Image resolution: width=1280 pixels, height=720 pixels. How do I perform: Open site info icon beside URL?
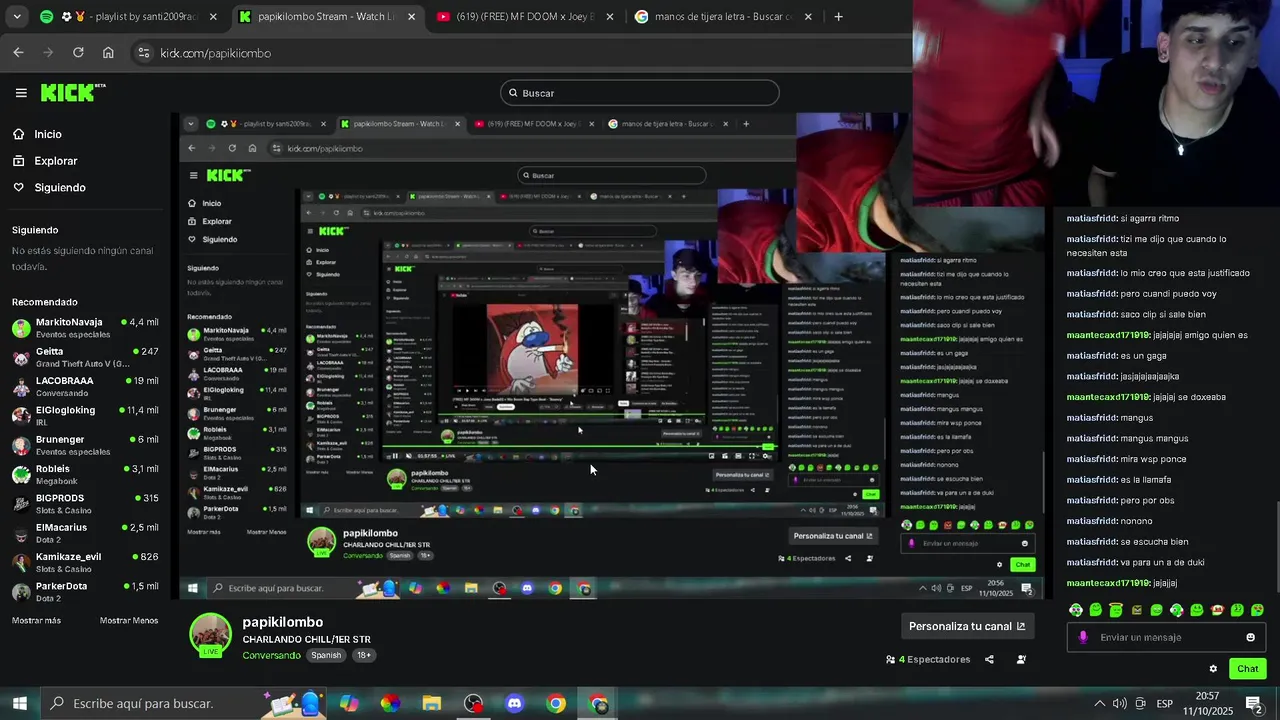click(143, 53)
